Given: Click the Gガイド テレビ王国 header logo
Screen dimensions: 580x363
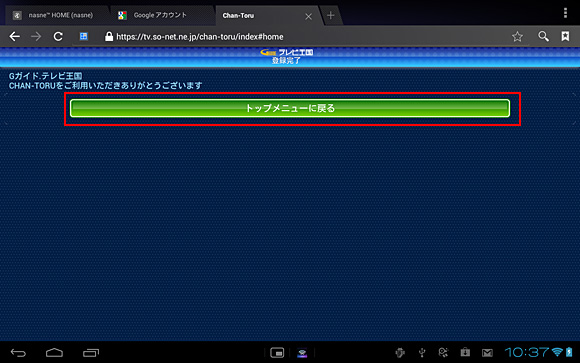Looking at the screenshot, I should [287, 52].
